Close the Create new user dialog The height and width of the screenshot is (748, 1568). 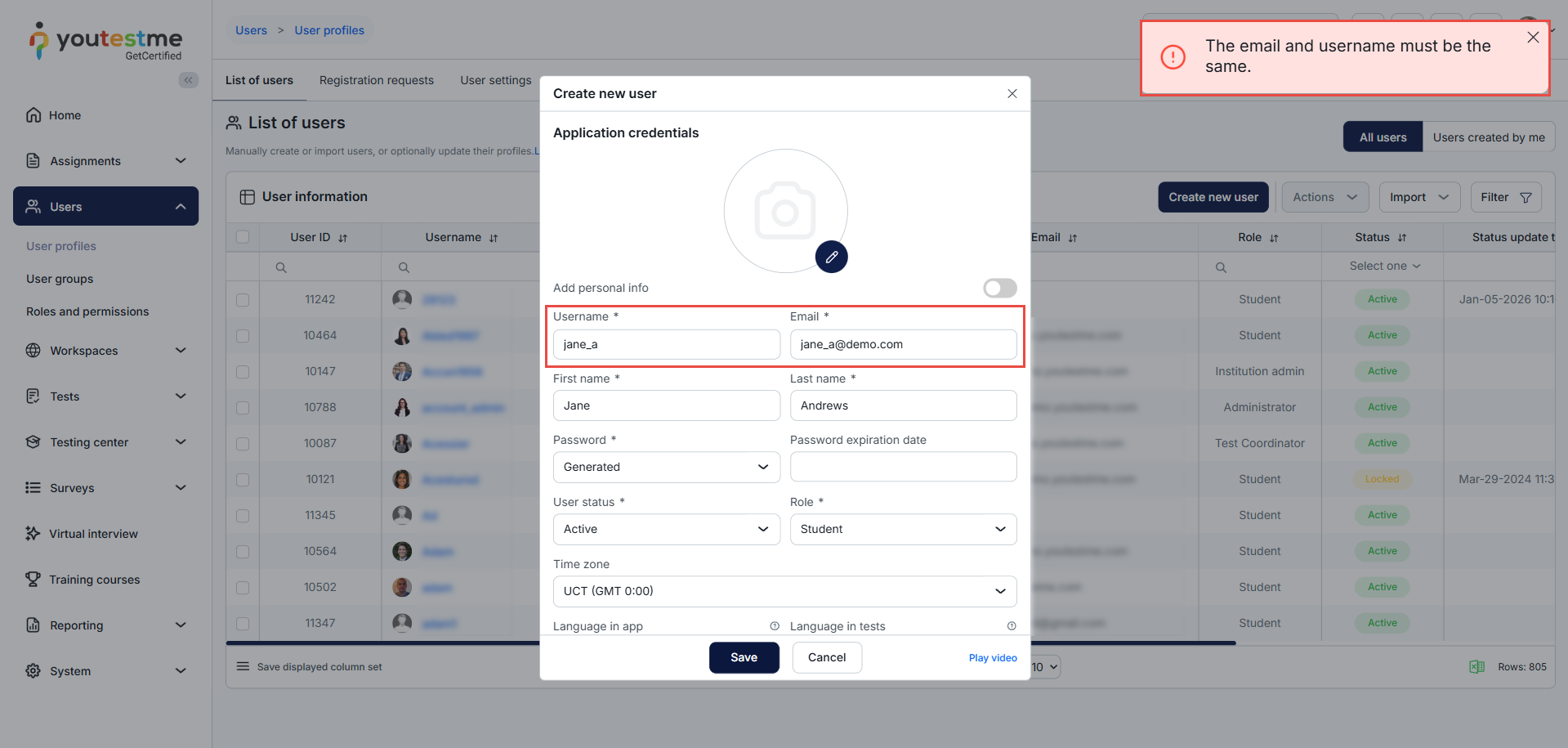tap(1012, 93)
